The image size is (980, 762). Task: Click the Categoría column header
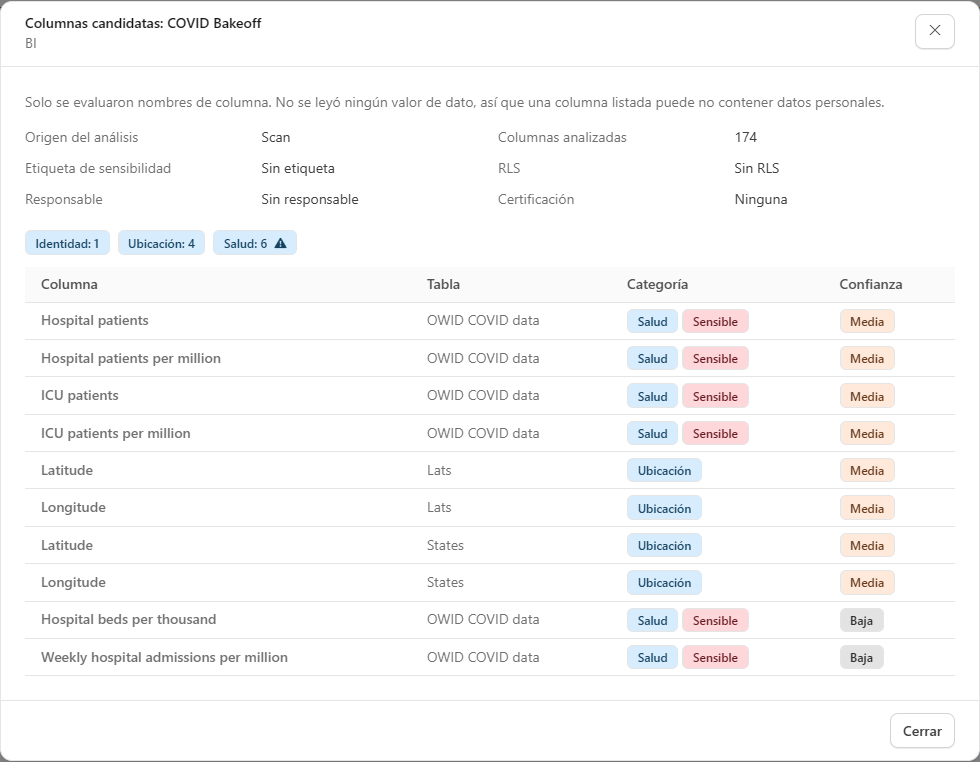pyautogui.click(x=658, y=284)
